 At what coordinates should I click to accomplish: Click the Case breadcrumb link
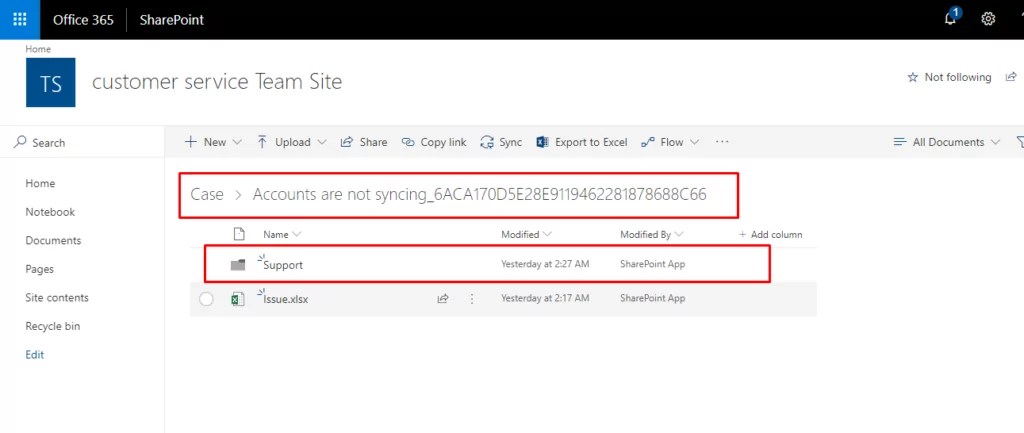207,194
